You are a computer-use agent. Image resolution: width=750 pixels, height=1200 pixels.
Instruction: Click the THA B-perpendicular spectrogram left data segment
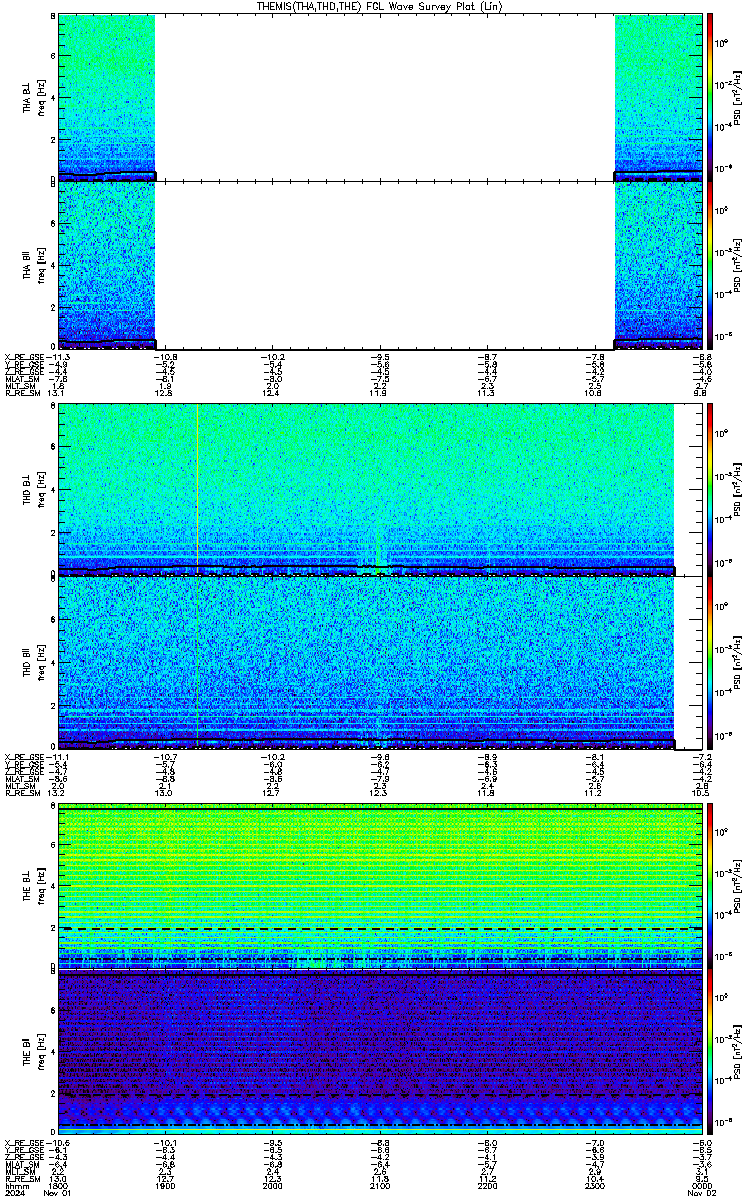107,96
